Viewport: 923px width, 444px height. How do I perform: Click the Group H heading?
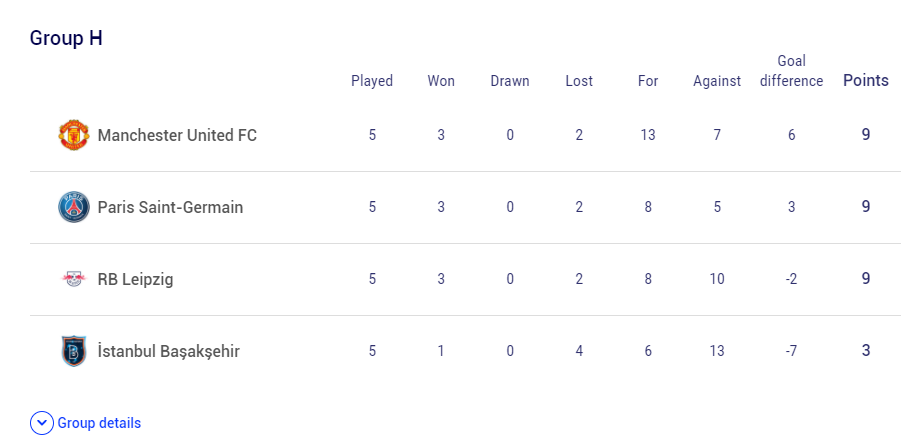66,38
